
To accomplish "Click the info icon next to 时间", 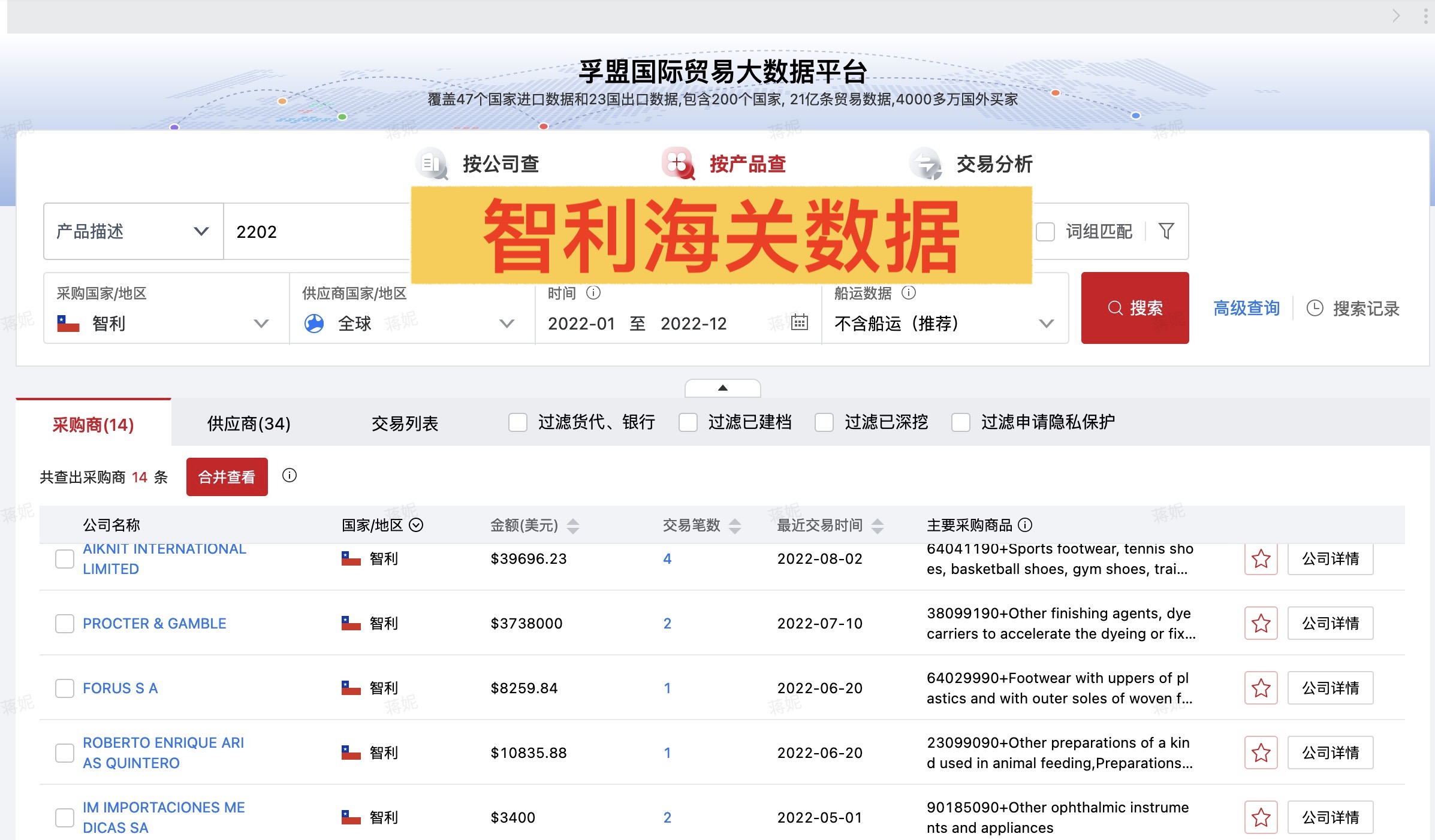I will [x=593, y=293].
